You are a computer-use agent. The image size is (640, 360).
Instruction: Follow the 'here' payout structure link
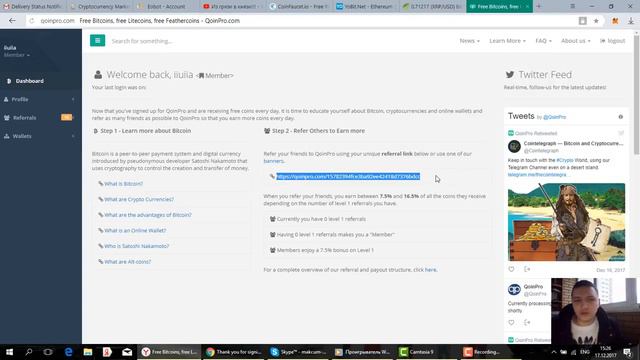pos(431,270)
